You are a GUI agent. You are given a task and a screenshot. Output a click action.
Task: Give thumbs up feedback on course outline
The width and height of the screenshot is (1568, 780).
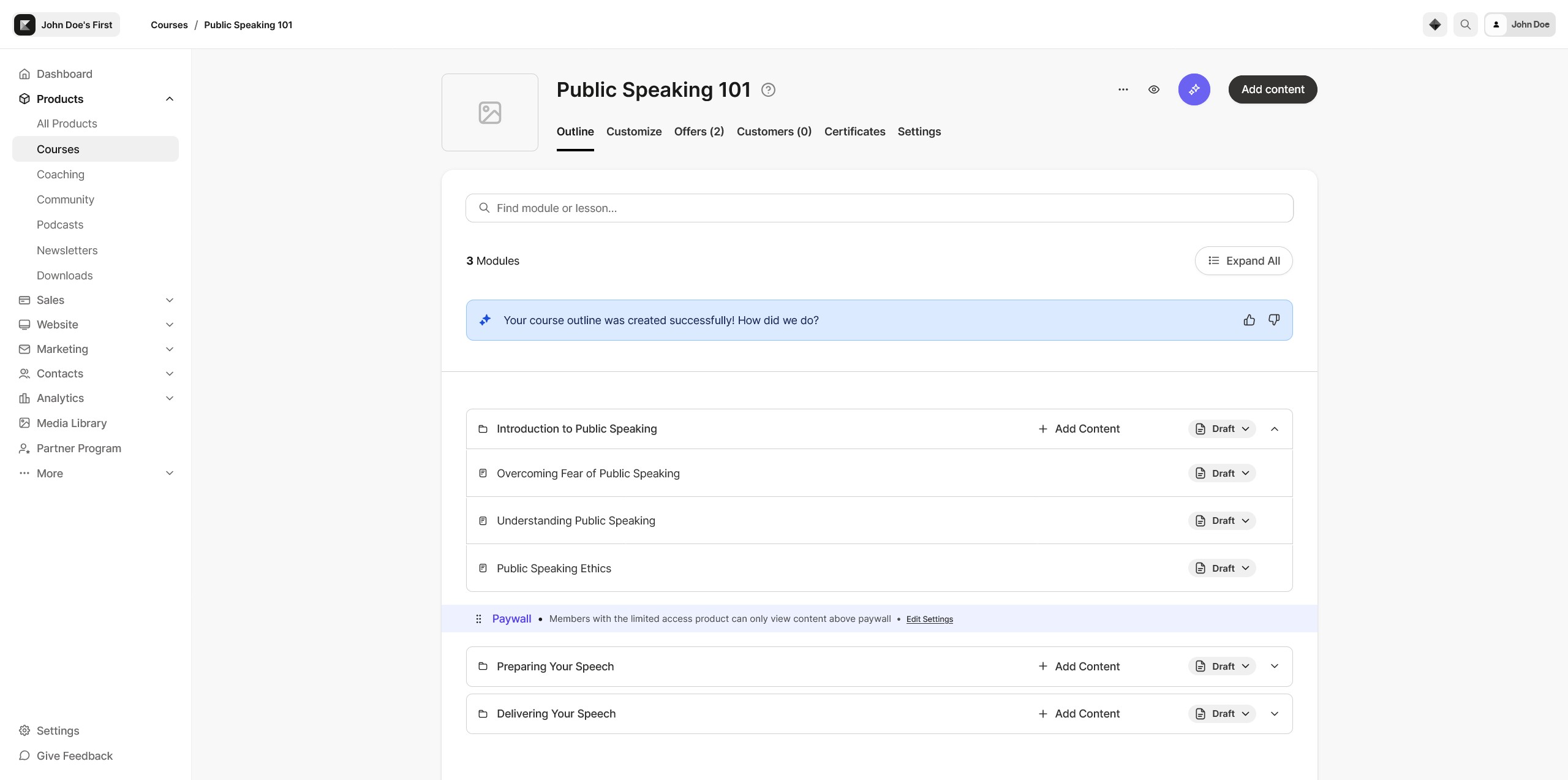point(1249,320)
